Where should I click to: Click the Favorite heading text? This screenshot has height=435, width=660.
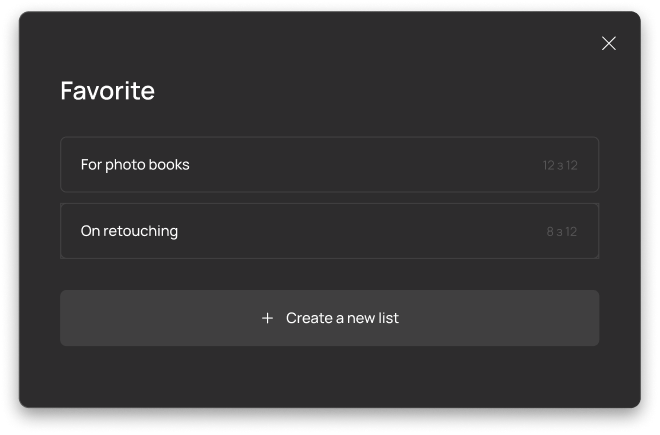pos(107,91)
